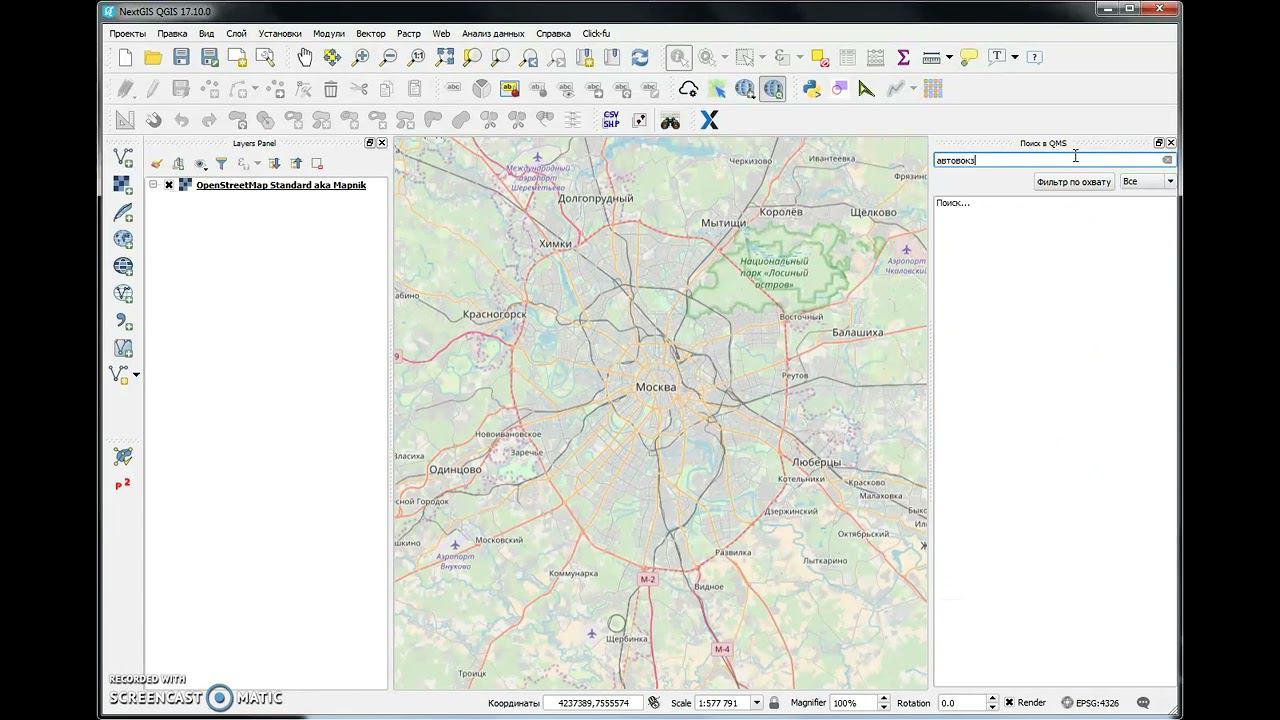The image size is (1280, 720).
Task: Expand the select features dropdown arrow
Action: tap(762, 58)
